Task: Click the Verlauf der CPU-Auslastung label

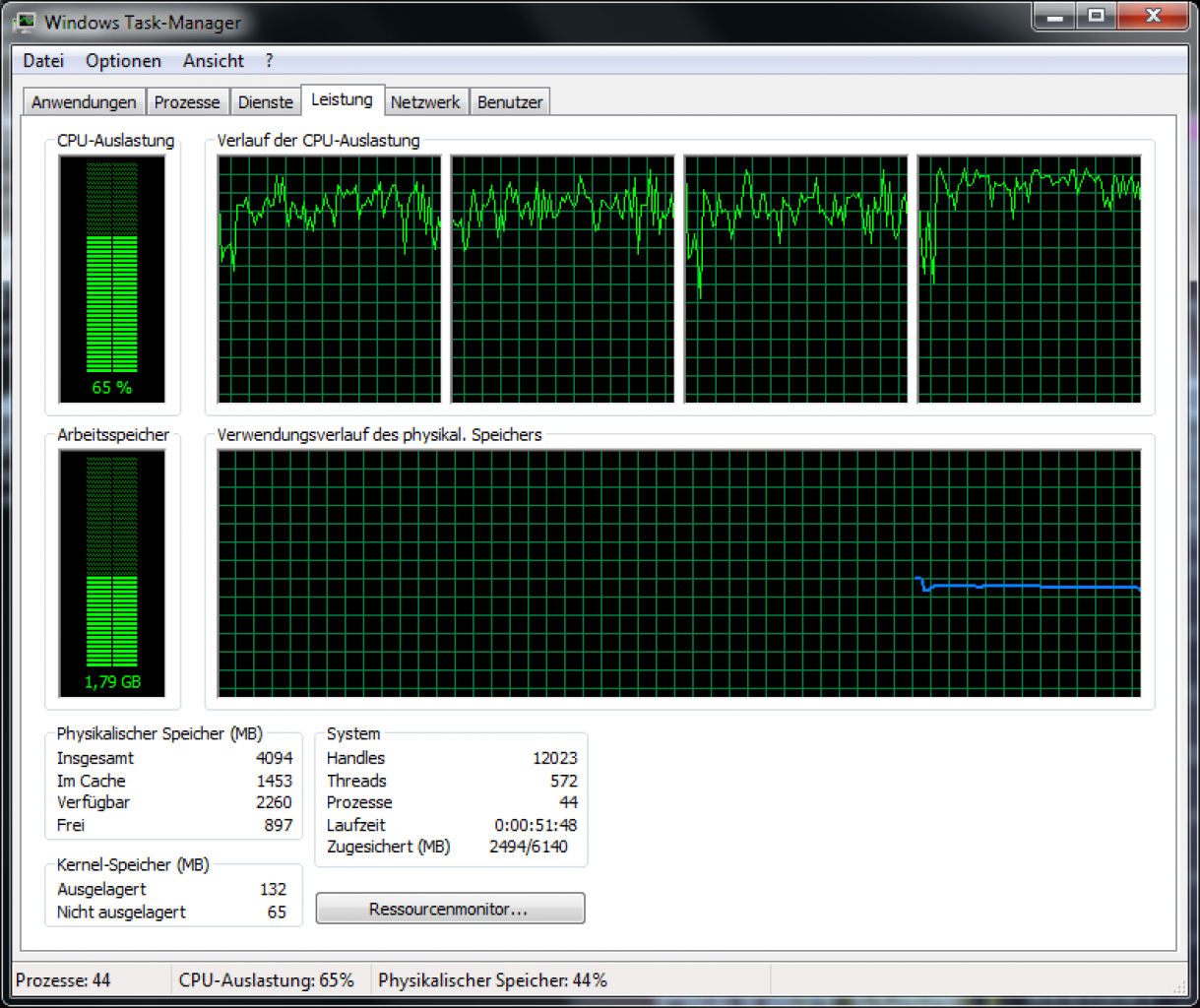Action: pos(318,140)
